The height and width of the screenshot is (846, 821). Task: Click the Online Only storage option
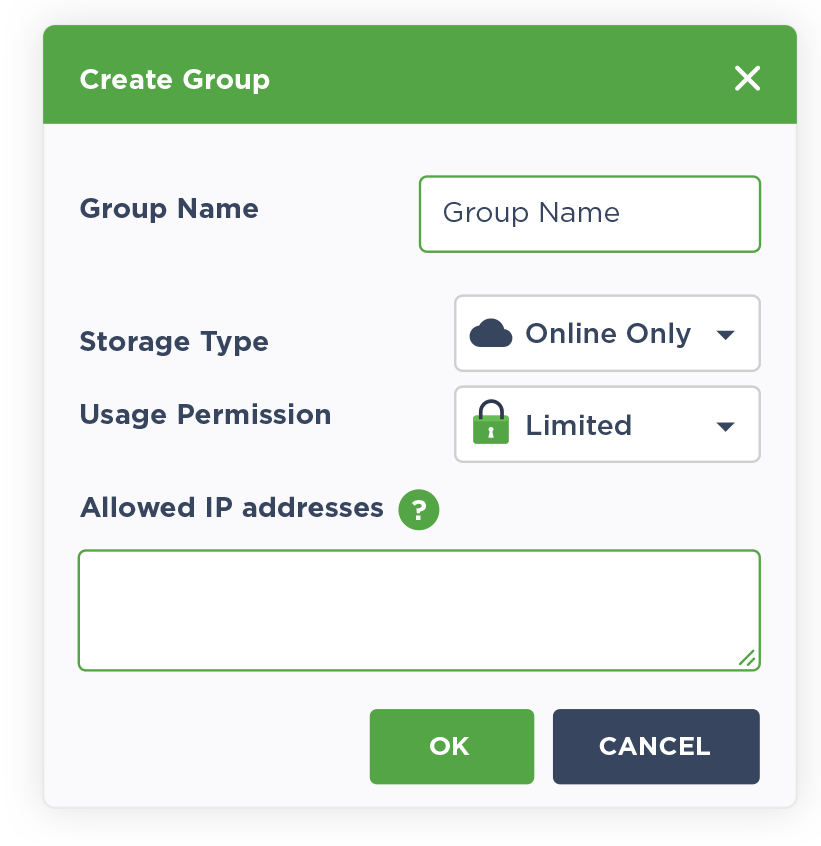pyautogui.click(x=607, y=333)
